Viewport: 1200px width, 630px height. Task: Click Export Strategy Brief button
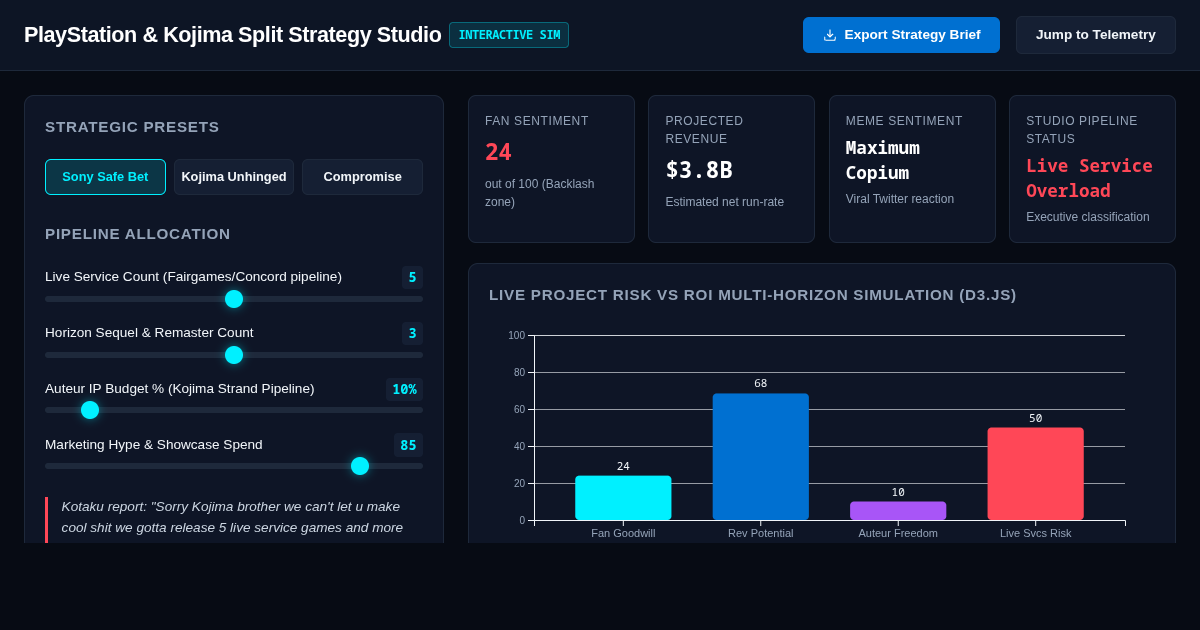click(901, 35)
